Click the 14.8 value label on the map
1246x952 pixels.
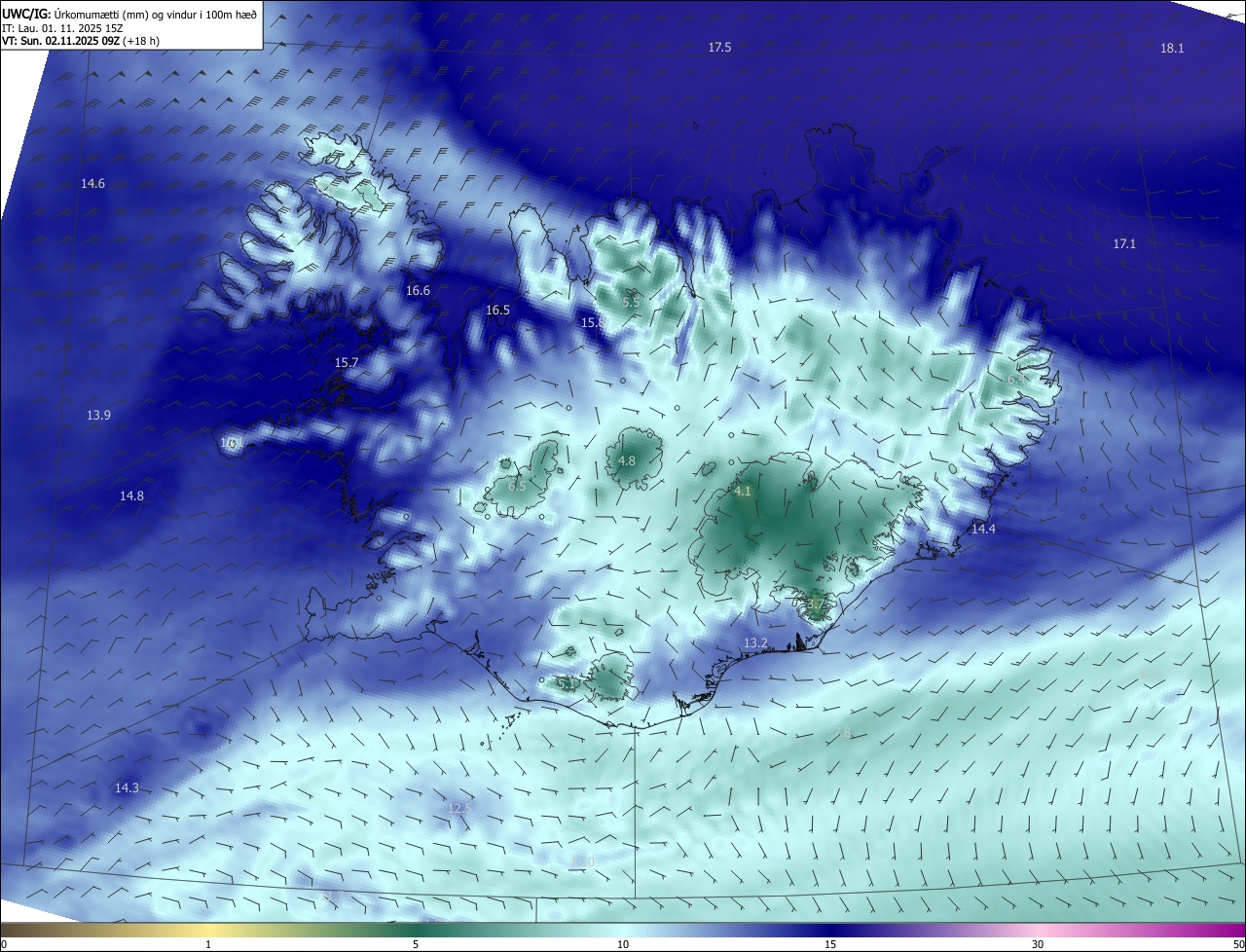tap(131, 496)
